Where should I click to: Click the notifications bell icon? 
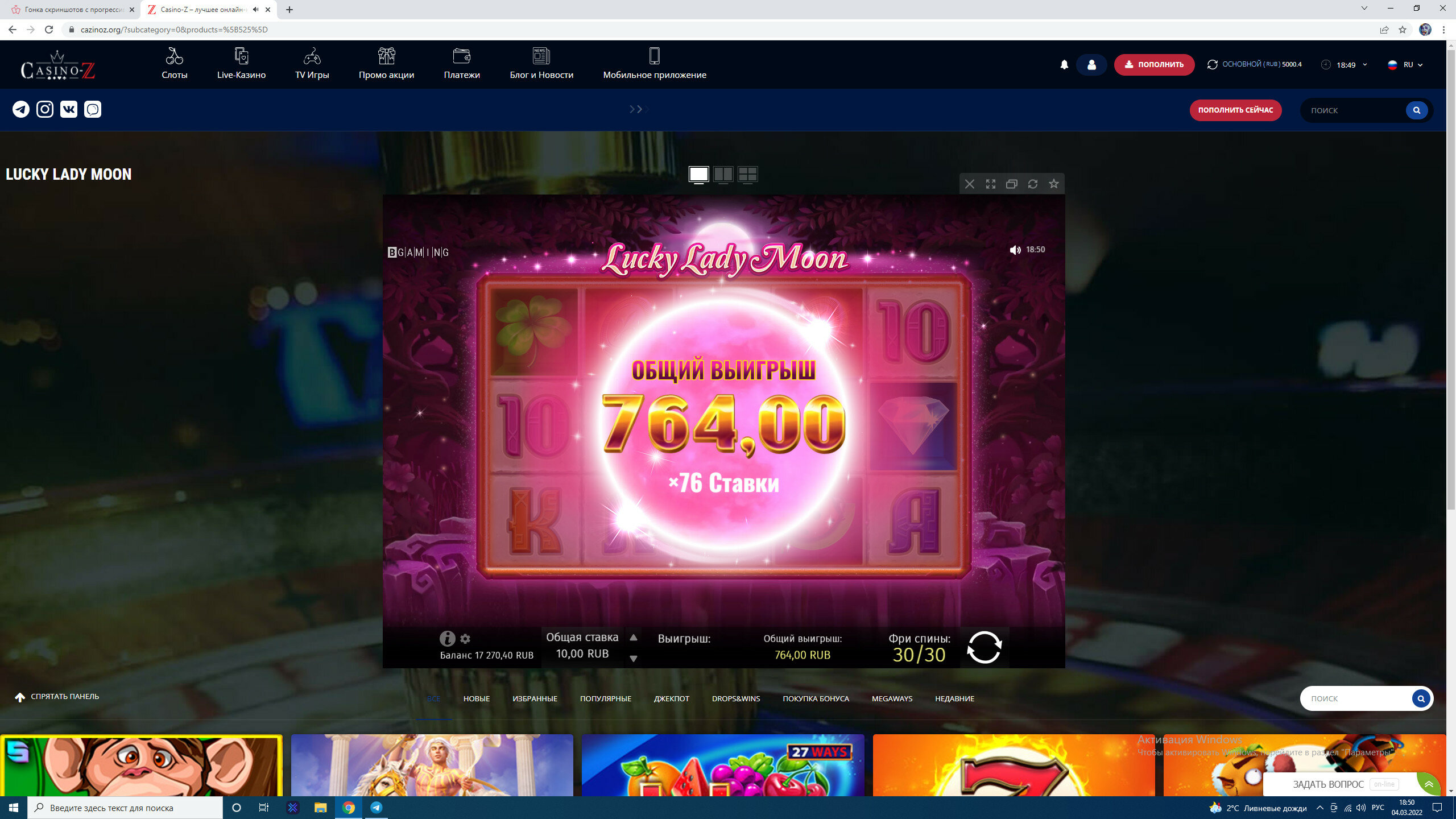pos(1064,65)
